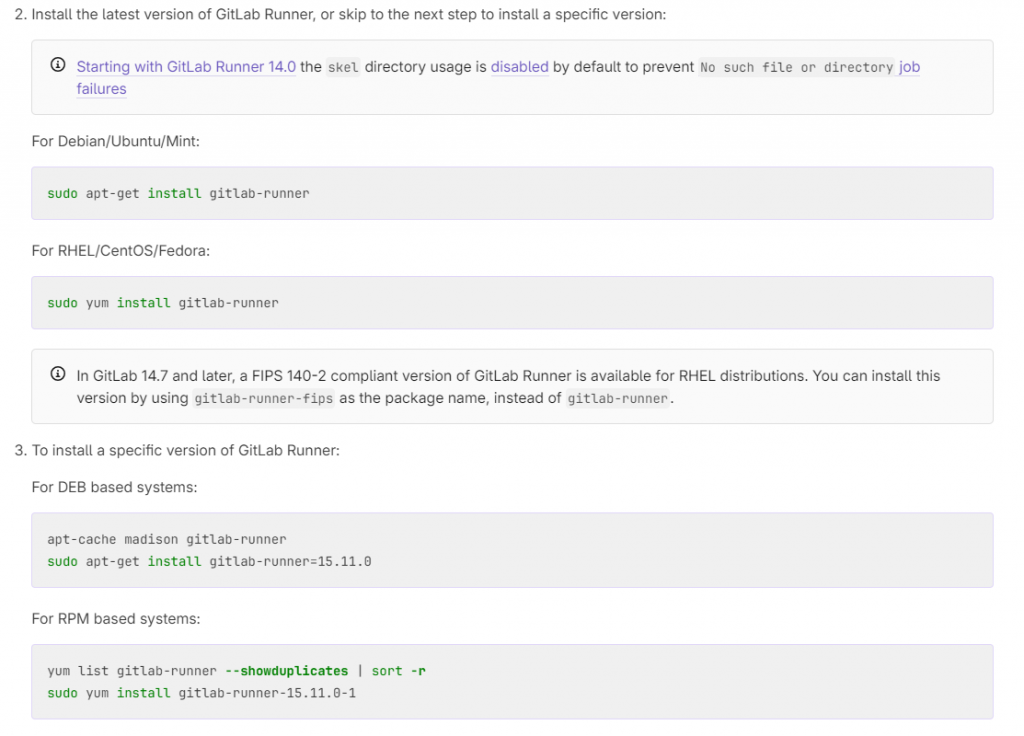Click the 'For RPM based systems:' label
The width and height of the screenshot is (1024, 736).
pos(116,618)
